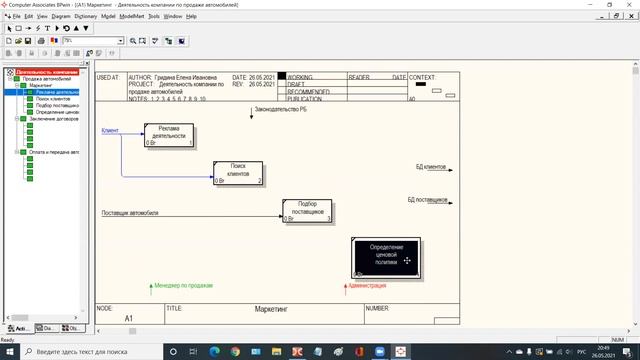640x360 pixels.
Task: Collapse the Заключение договоров tree node
Action: [17, 119]
